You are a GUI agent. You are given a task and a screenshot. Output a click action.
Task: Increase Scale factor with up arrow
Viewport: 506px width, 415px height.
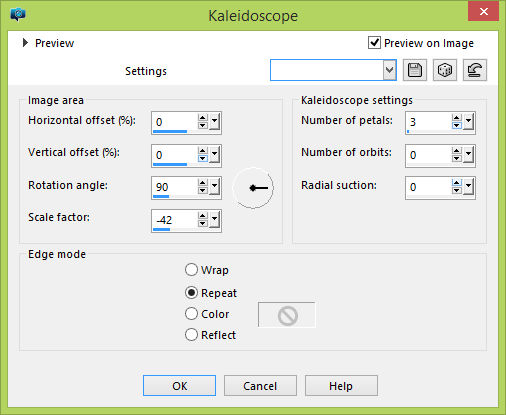(x=202, y=215)
